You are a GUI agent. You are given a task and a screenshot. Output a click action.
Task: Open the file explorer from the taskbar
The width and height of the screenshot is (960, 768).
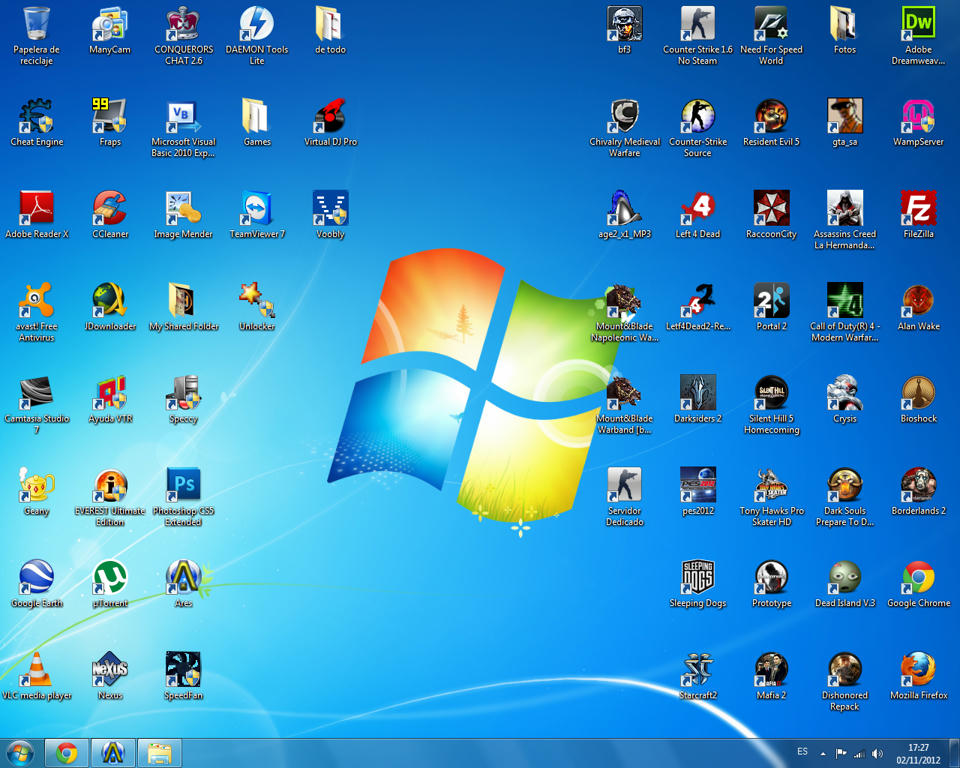pos(159,753)
